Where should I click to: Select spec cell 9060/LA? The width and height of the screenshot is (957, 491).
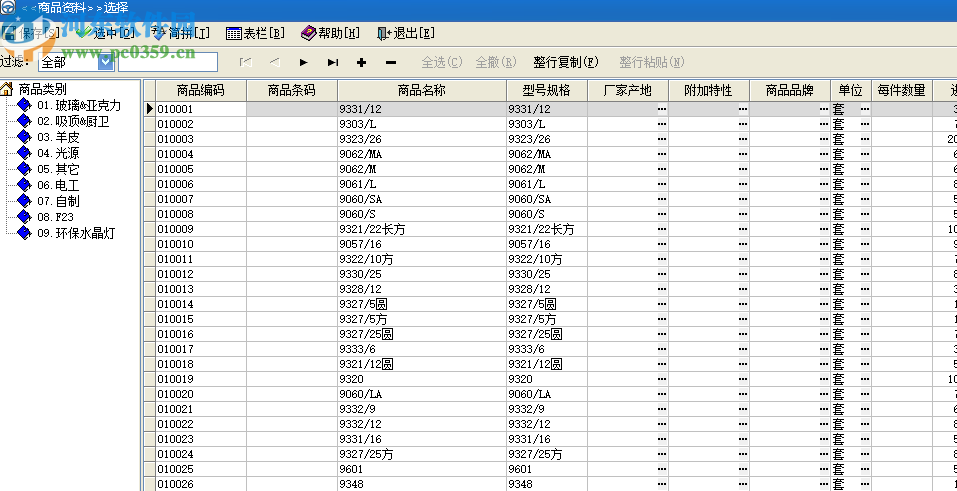[547, 395]
